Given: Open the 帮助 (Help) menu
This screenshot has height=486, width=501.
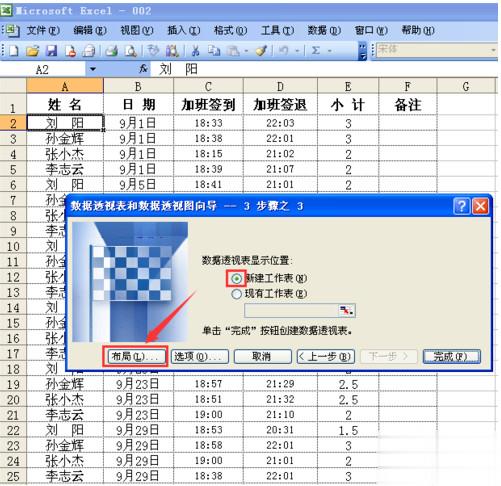Looking at the screenshot, I should (x=418, y=30).
